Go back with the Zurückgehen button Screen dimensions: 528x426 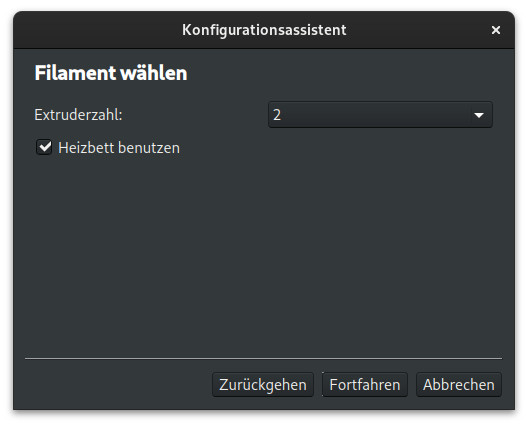point(263,385)
